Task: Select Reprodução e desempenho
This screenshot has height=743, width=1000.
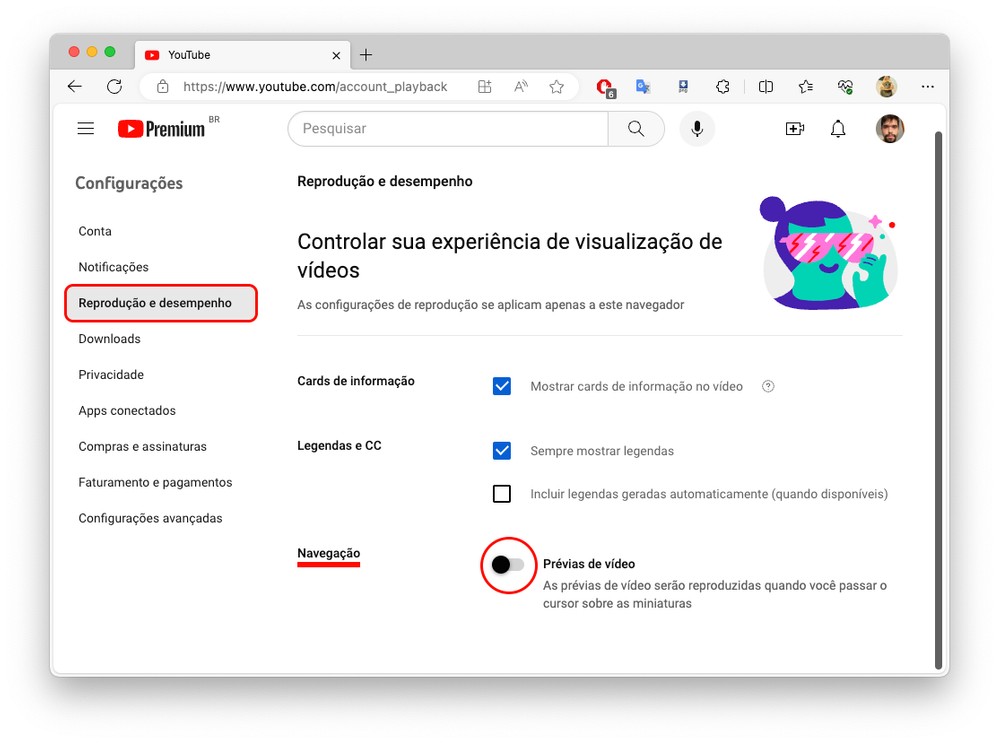Action: 161,303
